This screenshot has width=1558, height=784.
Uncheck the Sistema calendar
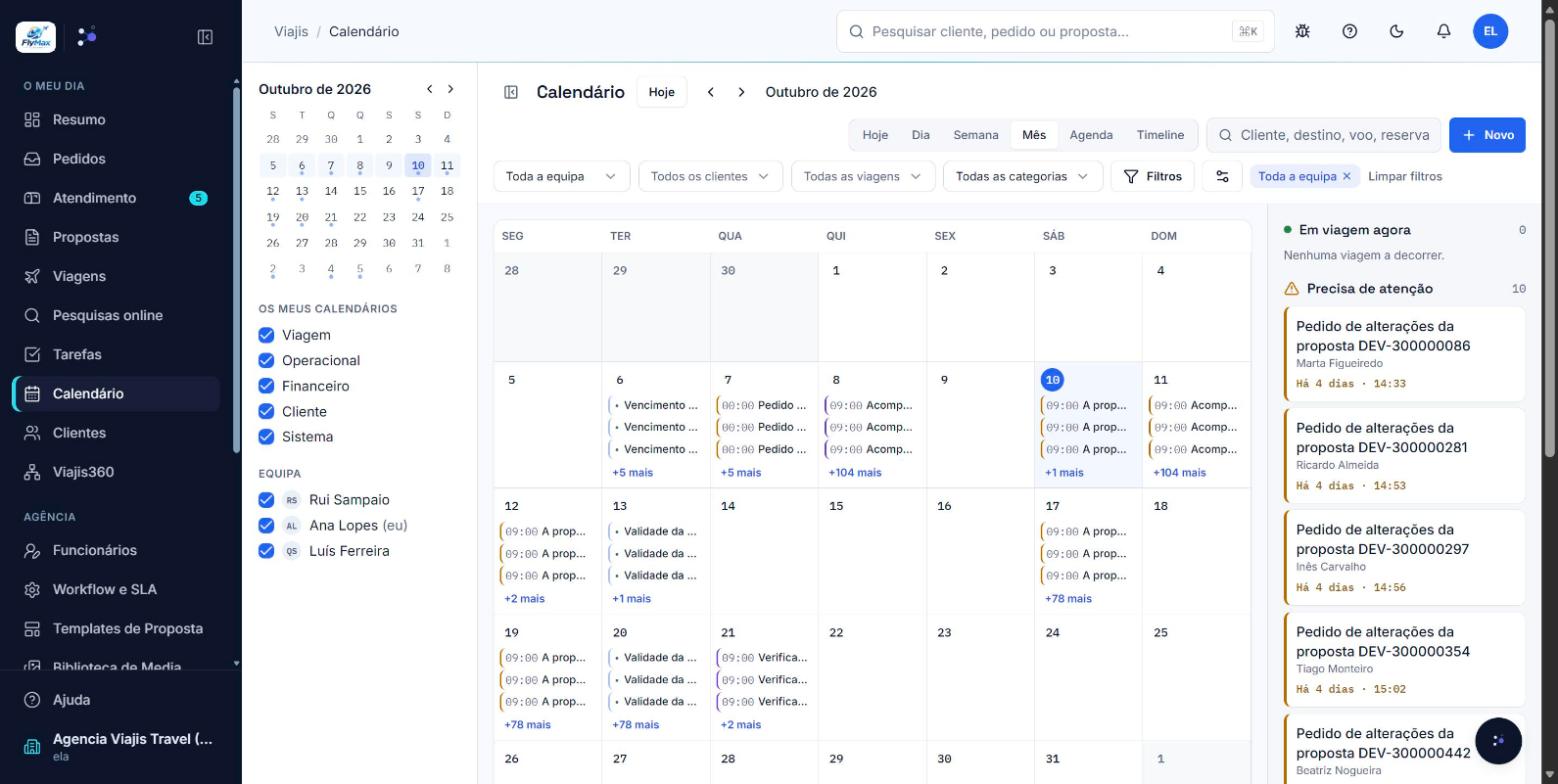click(x=266, y=437)
